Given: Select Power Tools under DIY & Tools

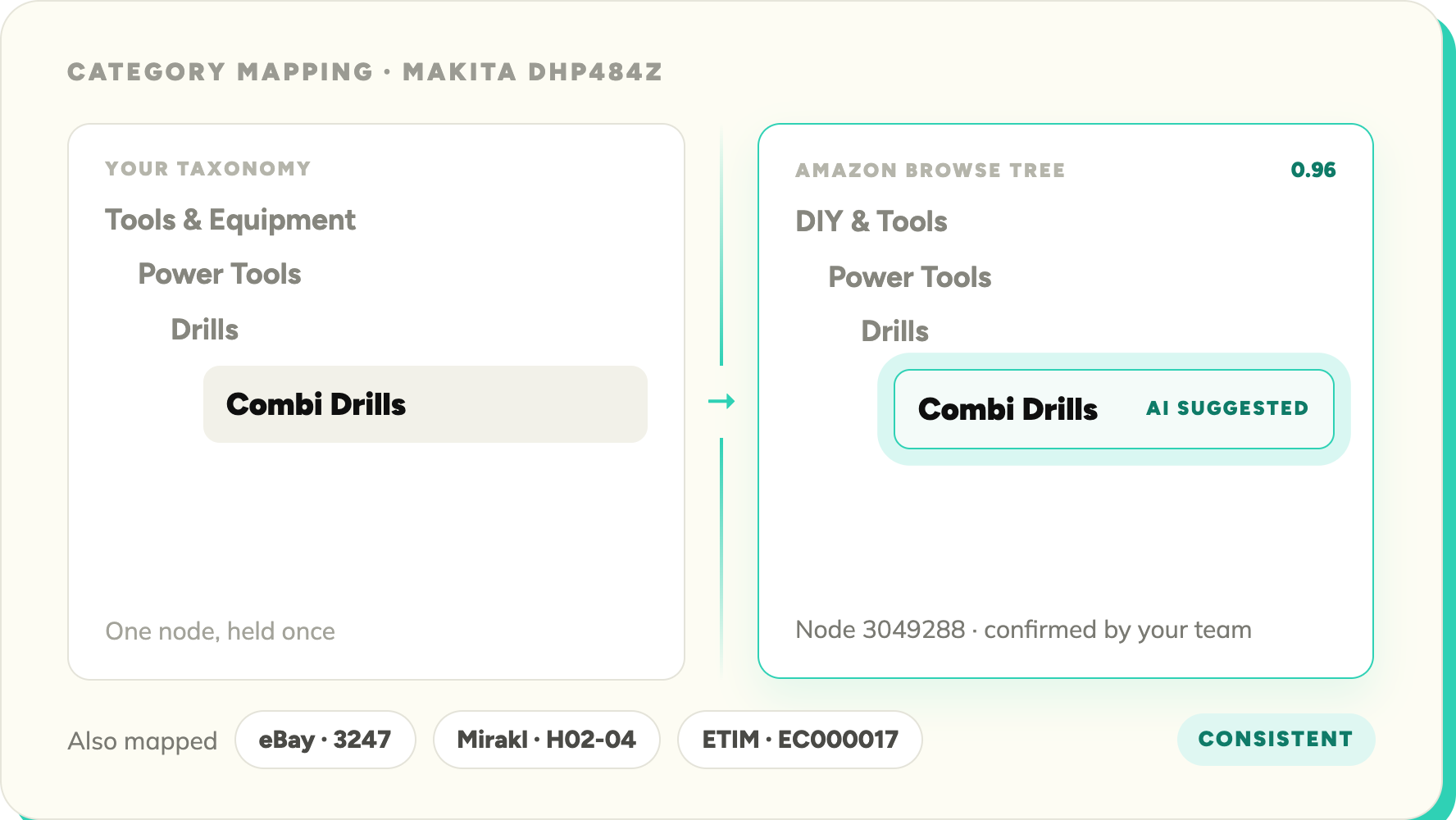Looking at the screenshot, I should (x=910, y=277).
